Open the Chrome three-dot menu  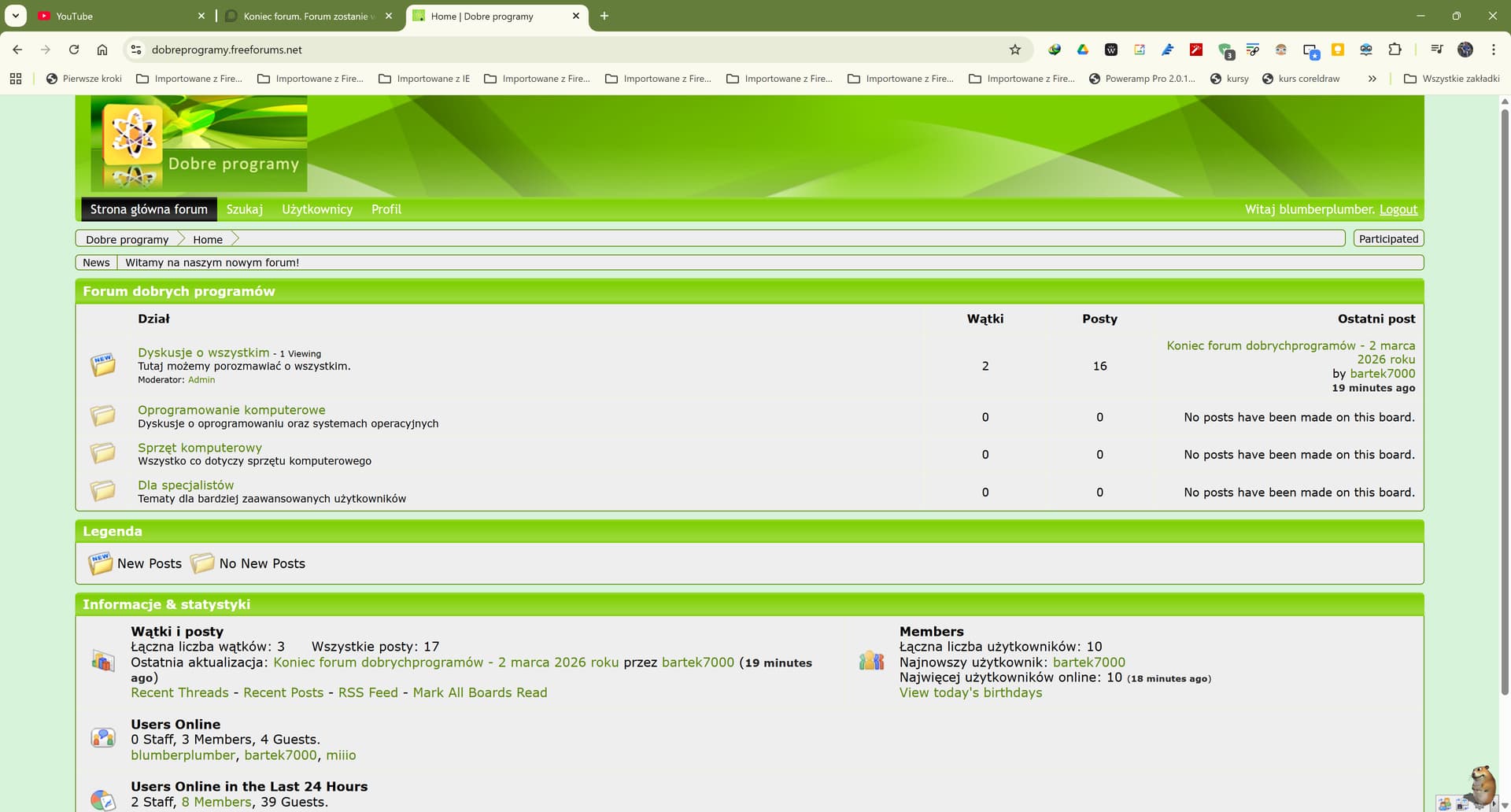coord(1493,50)
